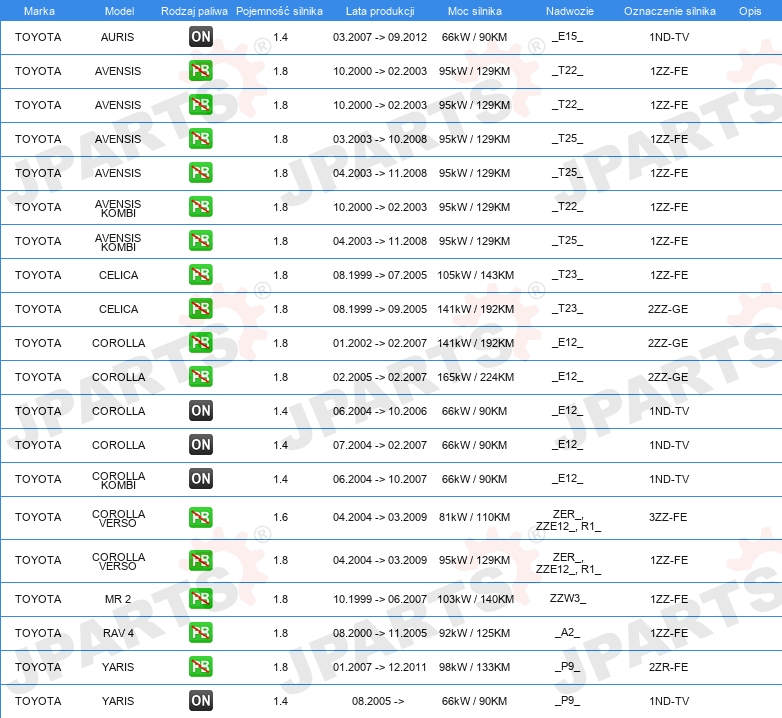Click the 02.2005 -> 02.2007 production years

380,377
